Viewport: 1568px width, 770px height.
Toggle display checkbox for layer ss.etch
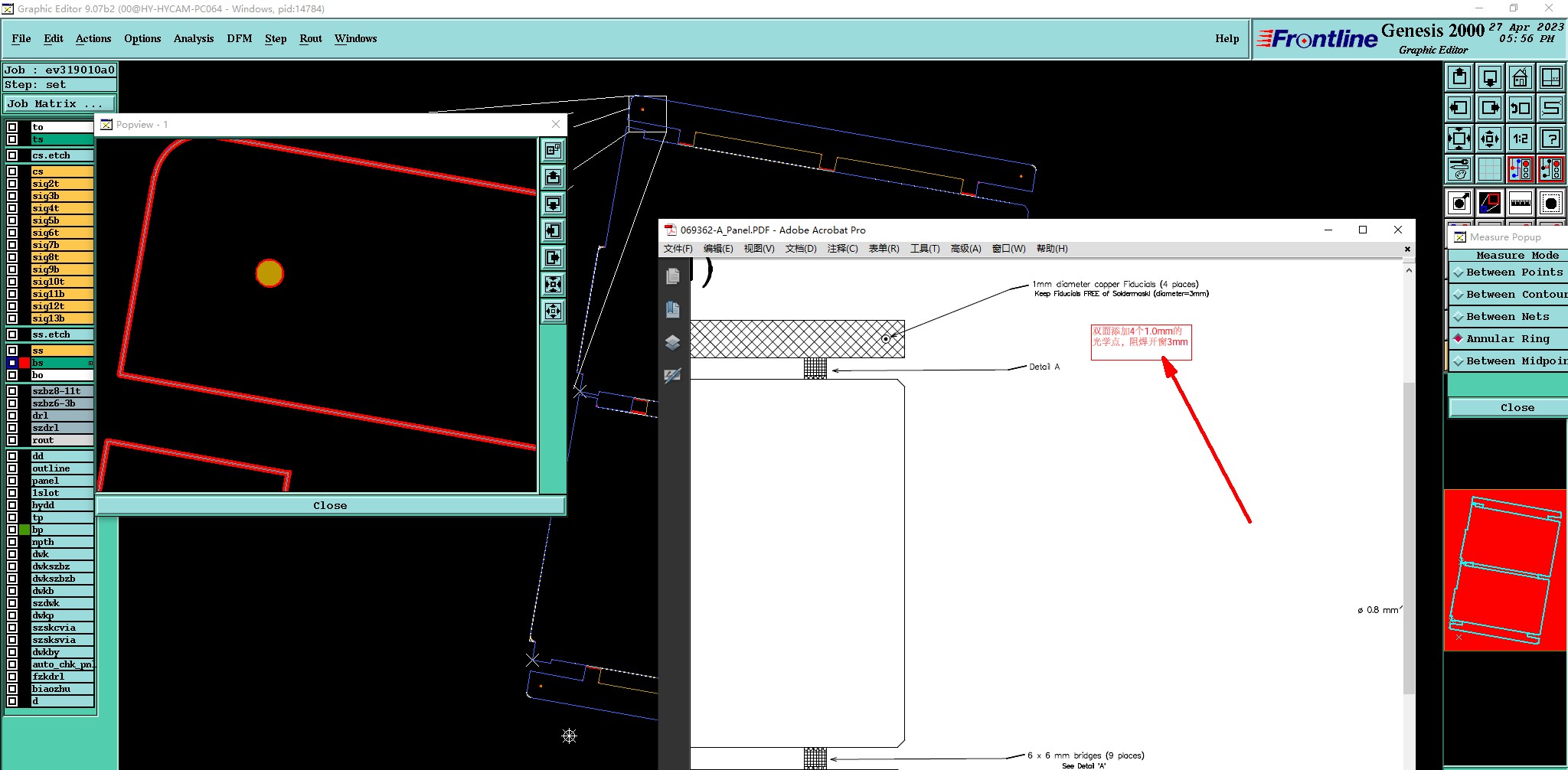(x=12, y=334)
